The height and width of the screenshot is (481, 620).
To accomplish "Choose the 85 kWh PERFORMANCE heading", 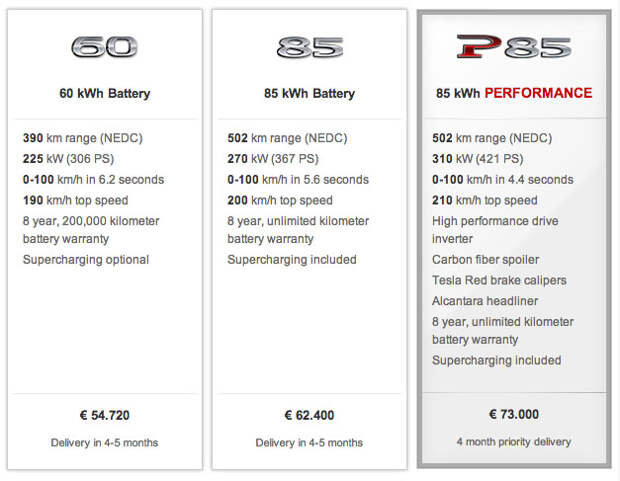I will (x=514, y=93).
